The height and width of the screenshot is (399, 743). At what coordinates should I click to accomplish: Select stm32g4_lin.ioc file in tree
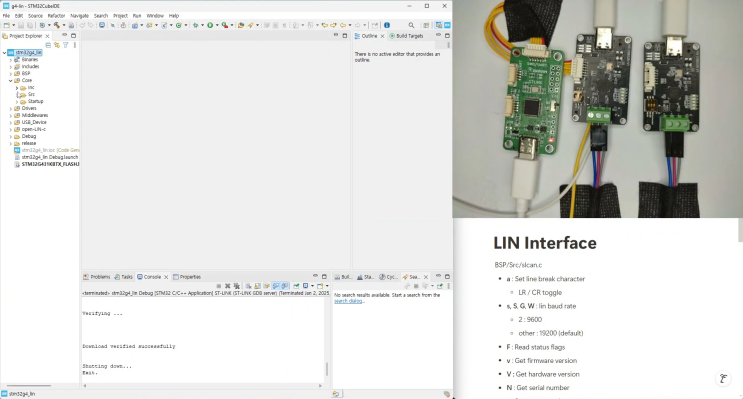(x=46, y=150)
